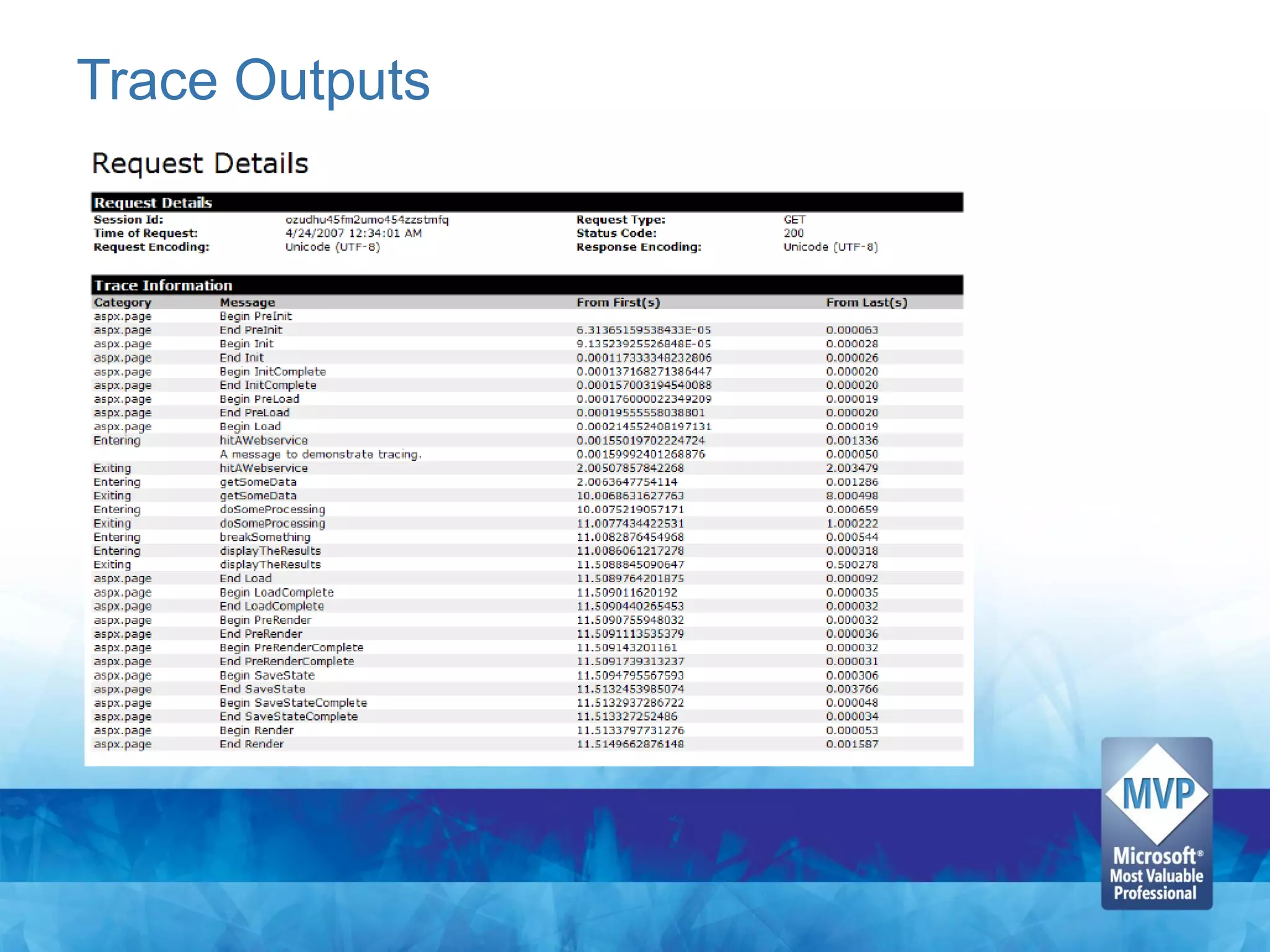Click the Message column header
The width and height of the screenshot is (1270, 952).
pos(247,302)
